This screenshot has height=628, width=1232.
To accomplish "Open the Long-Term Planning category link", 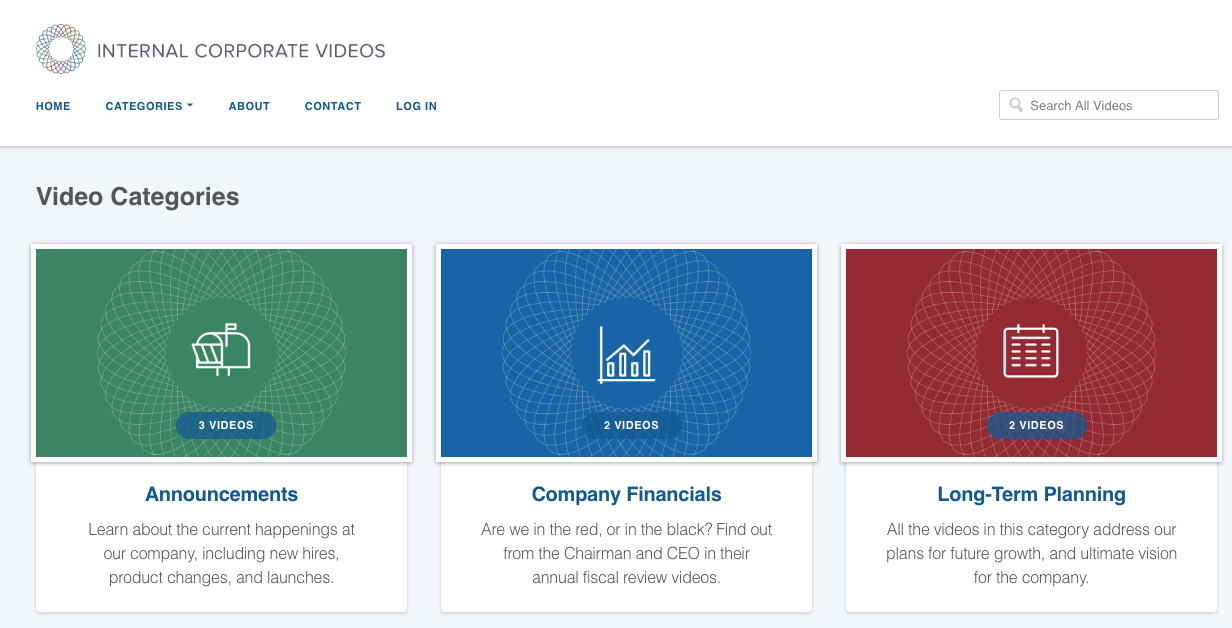I will pyautogui.click(x=1031, y=494).
